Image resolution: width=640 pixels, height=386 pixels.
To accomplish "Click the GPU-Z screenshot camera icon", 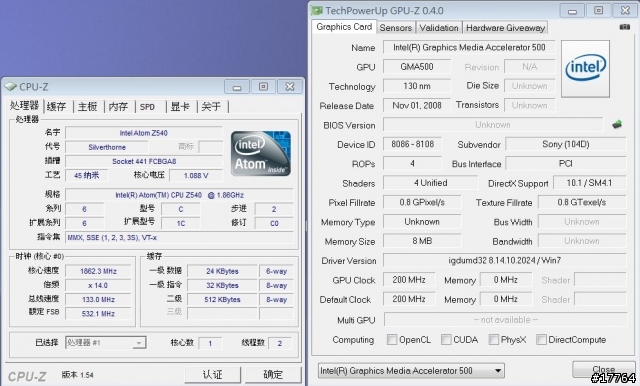I will click(624, 27).
